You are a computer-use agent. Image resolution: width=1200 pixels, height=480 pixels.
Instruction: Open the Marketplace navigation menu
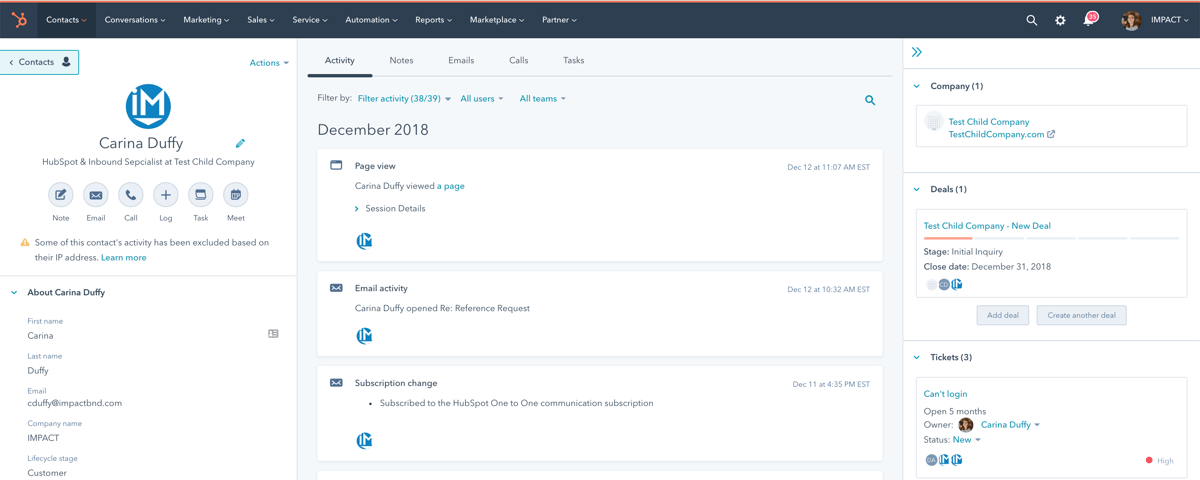coord(496,20)
